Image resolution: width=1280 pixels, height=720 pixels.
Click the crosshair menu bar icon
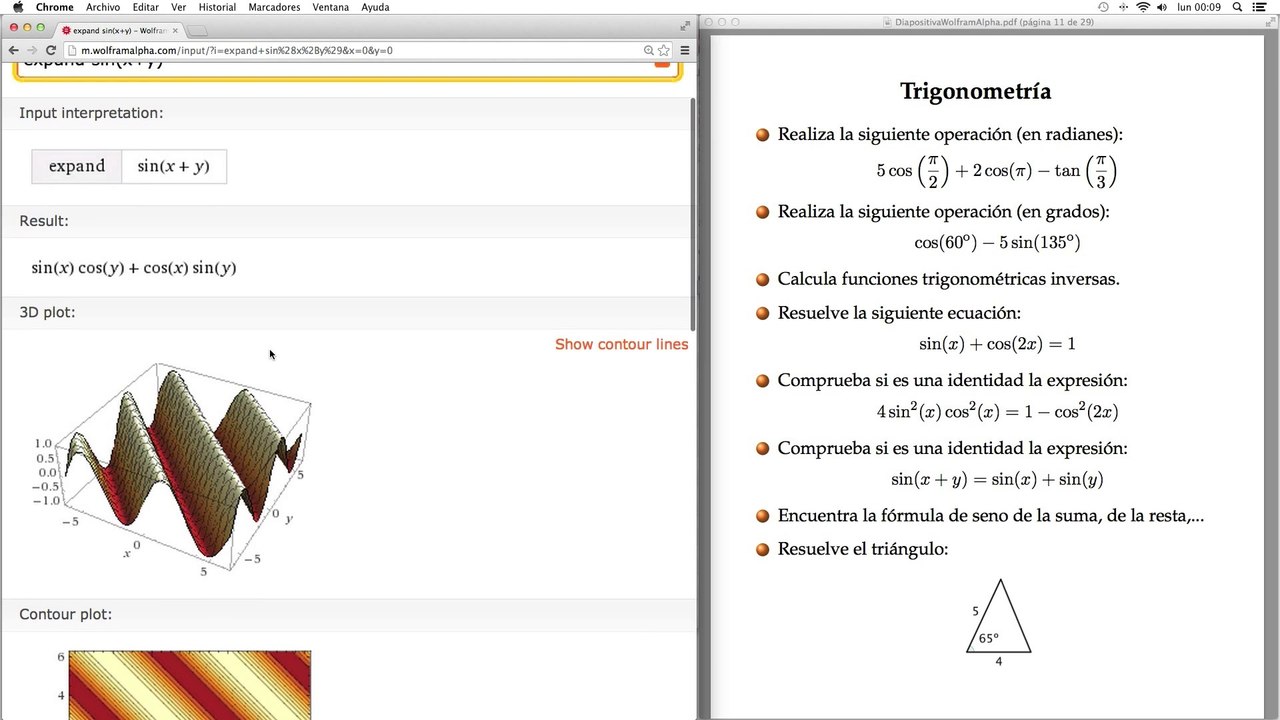pyautogui.click(x=1123, y=7)
